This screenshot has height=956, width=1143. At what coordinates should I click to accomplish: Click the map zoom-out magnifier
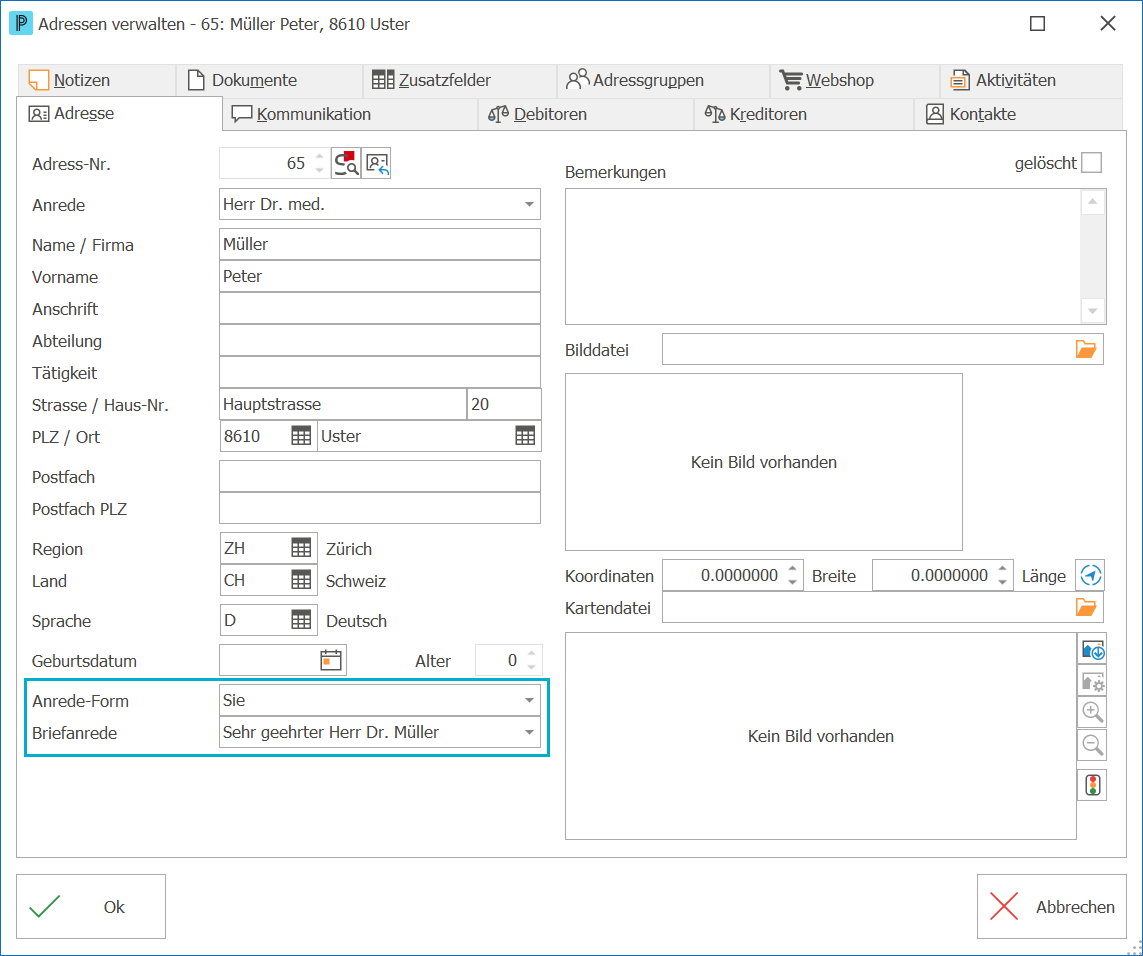(x=1092, y=745)
